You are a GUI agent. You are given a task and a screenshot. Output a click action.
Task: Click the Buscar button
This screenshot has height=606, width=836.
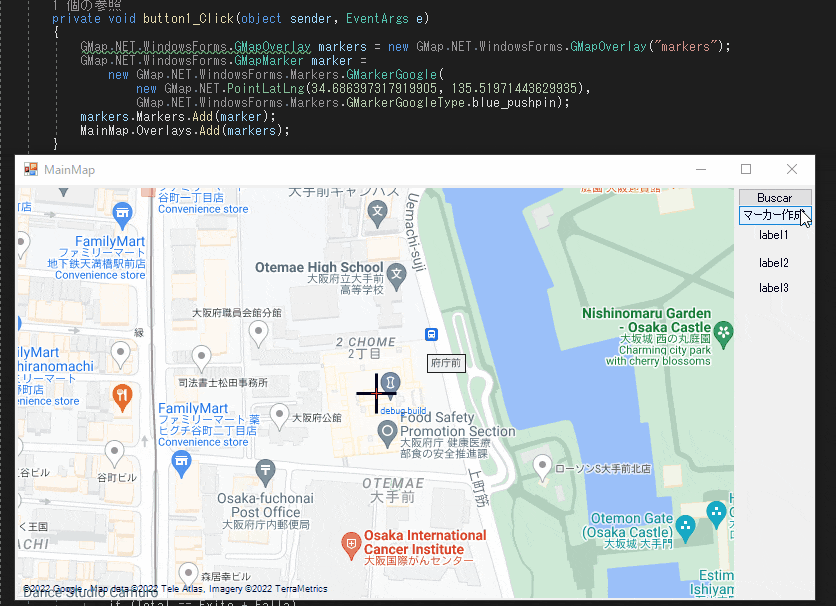(775, 197)
